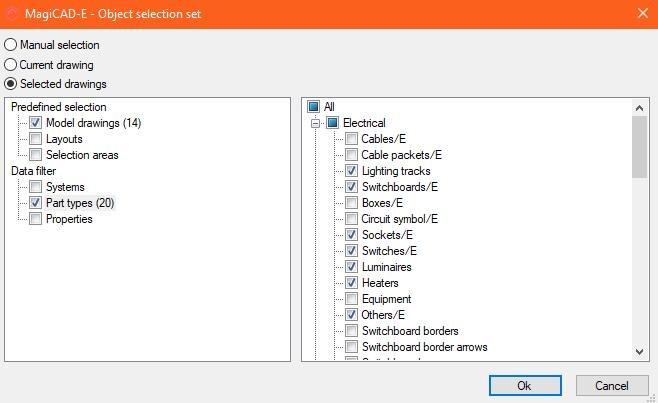Select the Heaters tree item label
Viewport: 658px width, 403px height.
pos(380,283)
